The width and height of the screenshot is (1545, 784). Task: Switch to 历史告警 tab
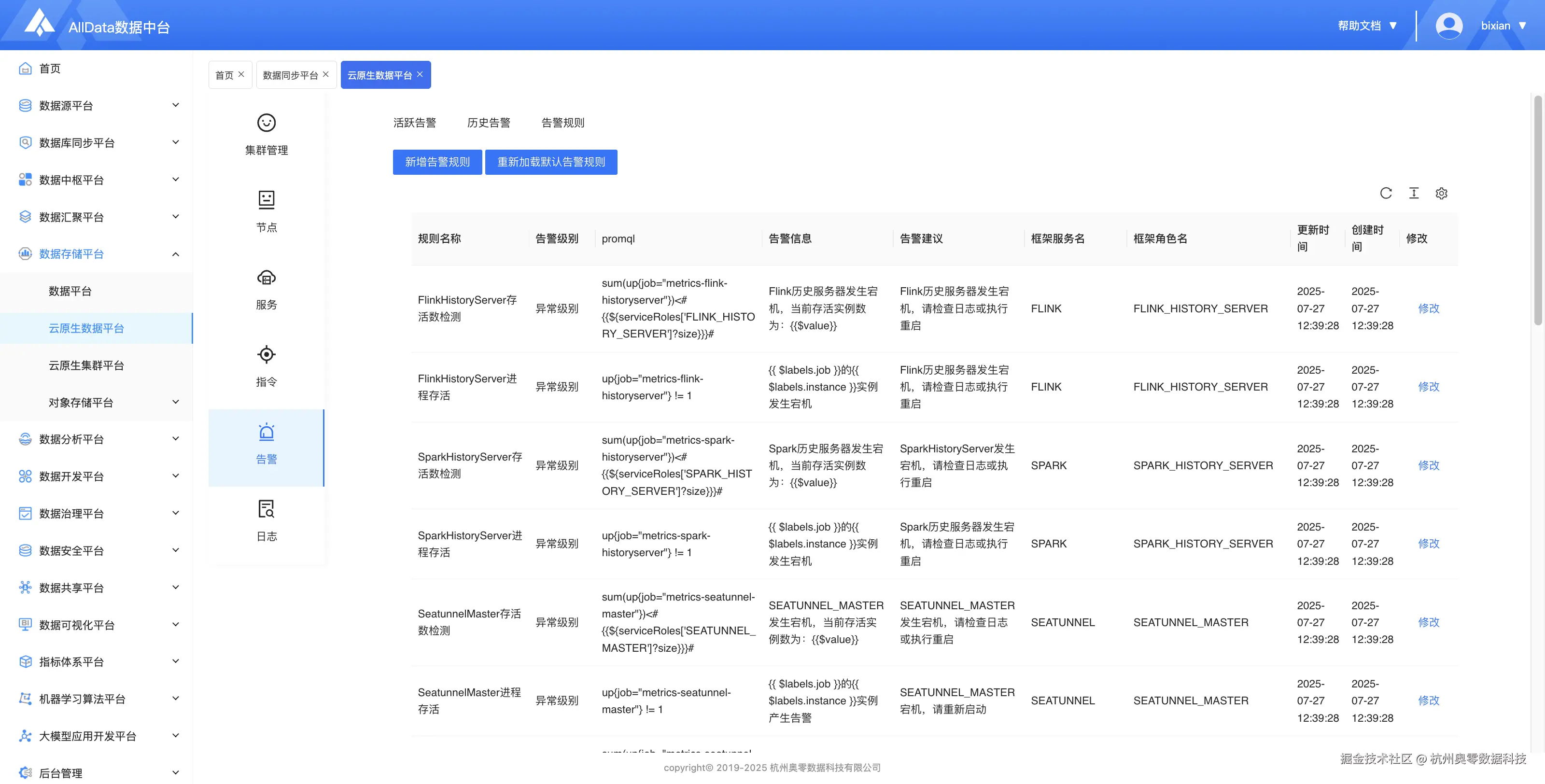tap(488, 123)
